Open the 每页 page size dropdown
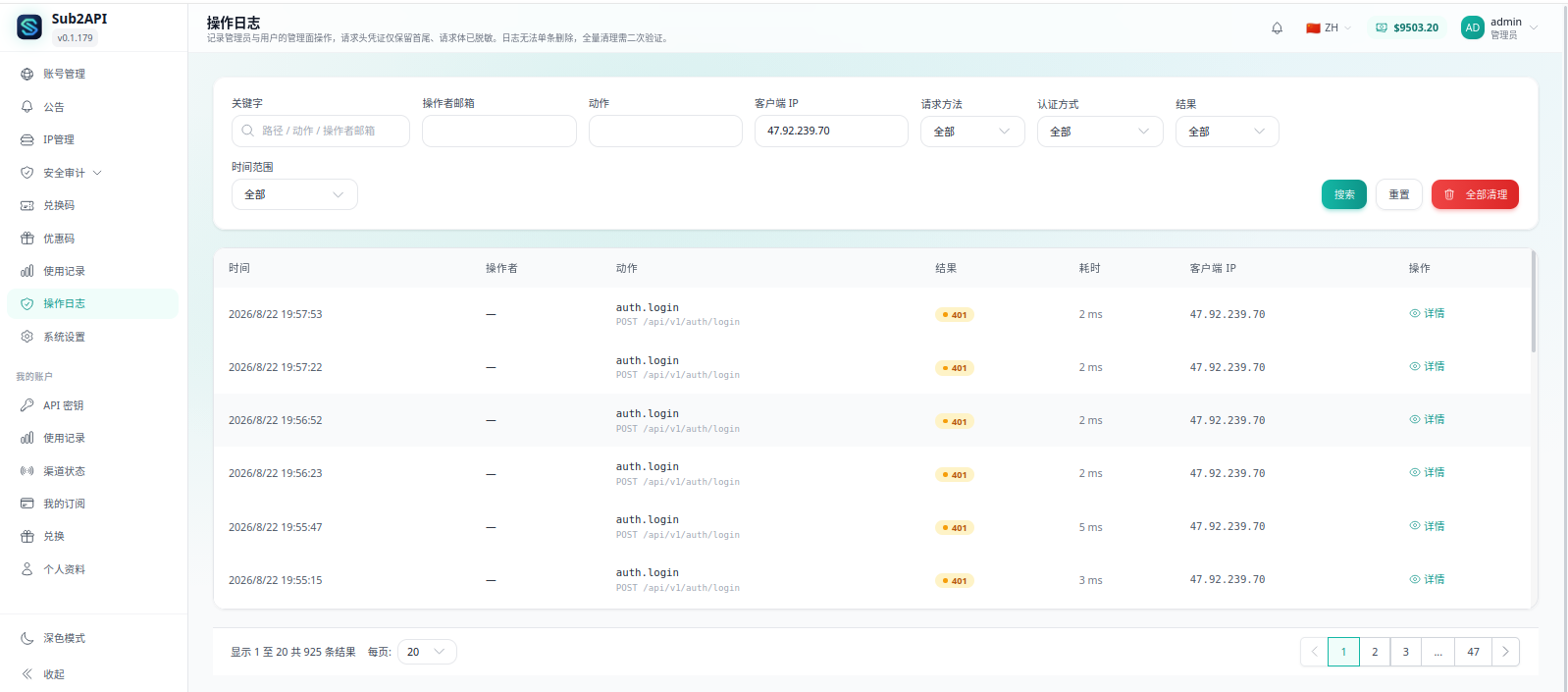This screenshot has height=692, width=1568. coord(427,652)
